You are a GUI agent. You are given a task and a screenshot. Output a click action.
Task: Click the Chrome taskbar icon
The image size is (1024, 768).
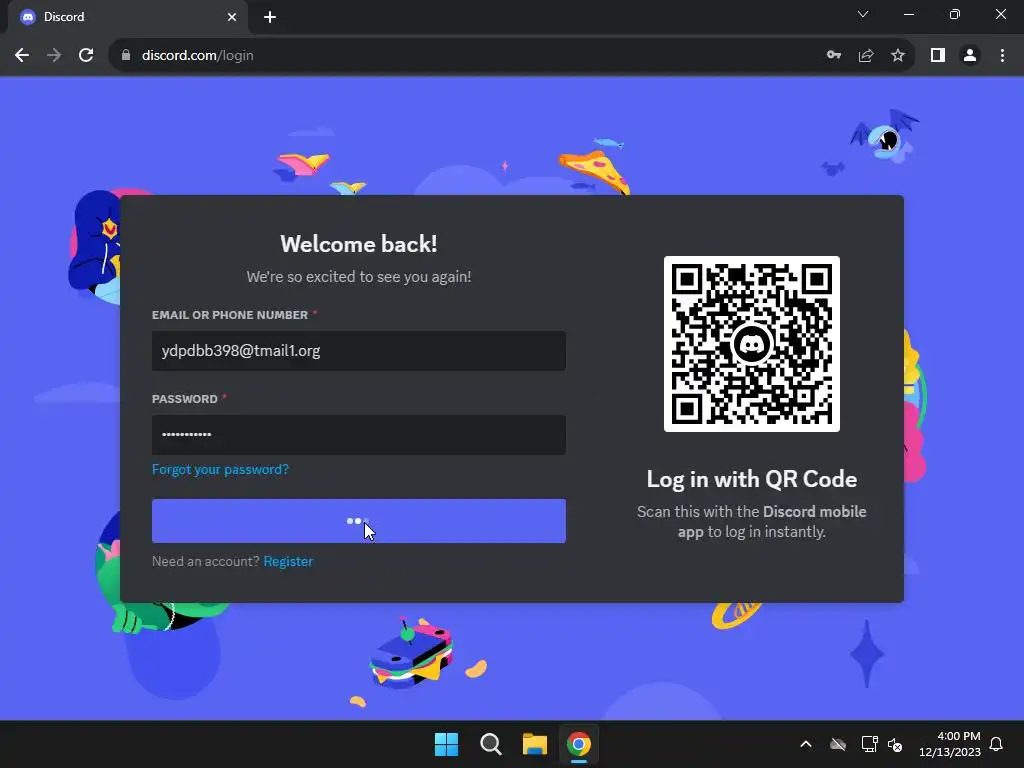[x=579, y=744]
